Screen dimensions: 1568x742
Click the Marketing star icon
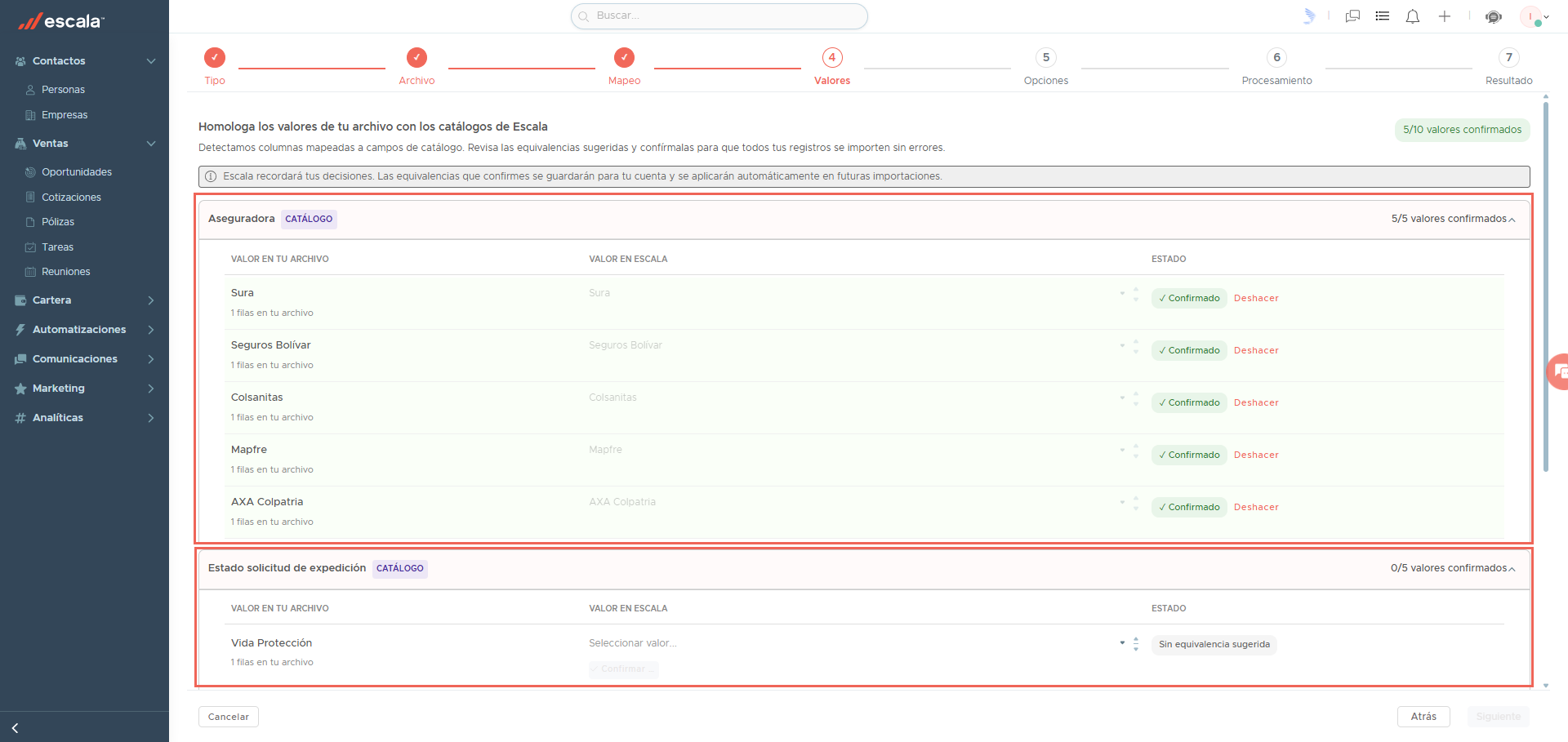click(20, 389)
